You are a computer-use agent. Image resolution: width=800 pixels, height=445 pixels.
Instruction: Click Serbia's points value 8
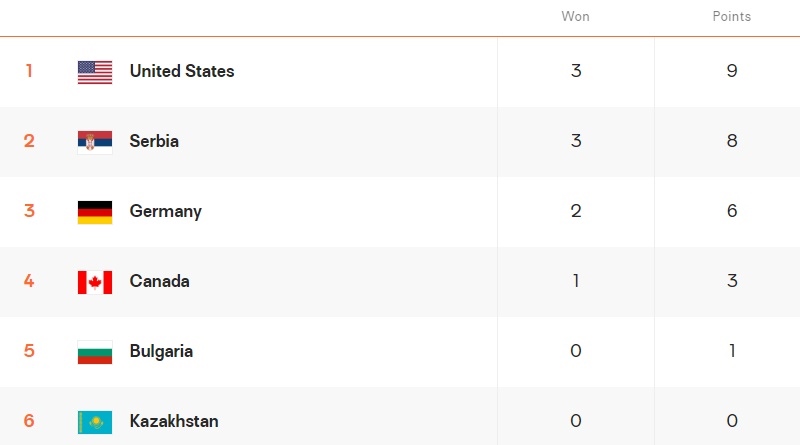[x=732, y=142]
